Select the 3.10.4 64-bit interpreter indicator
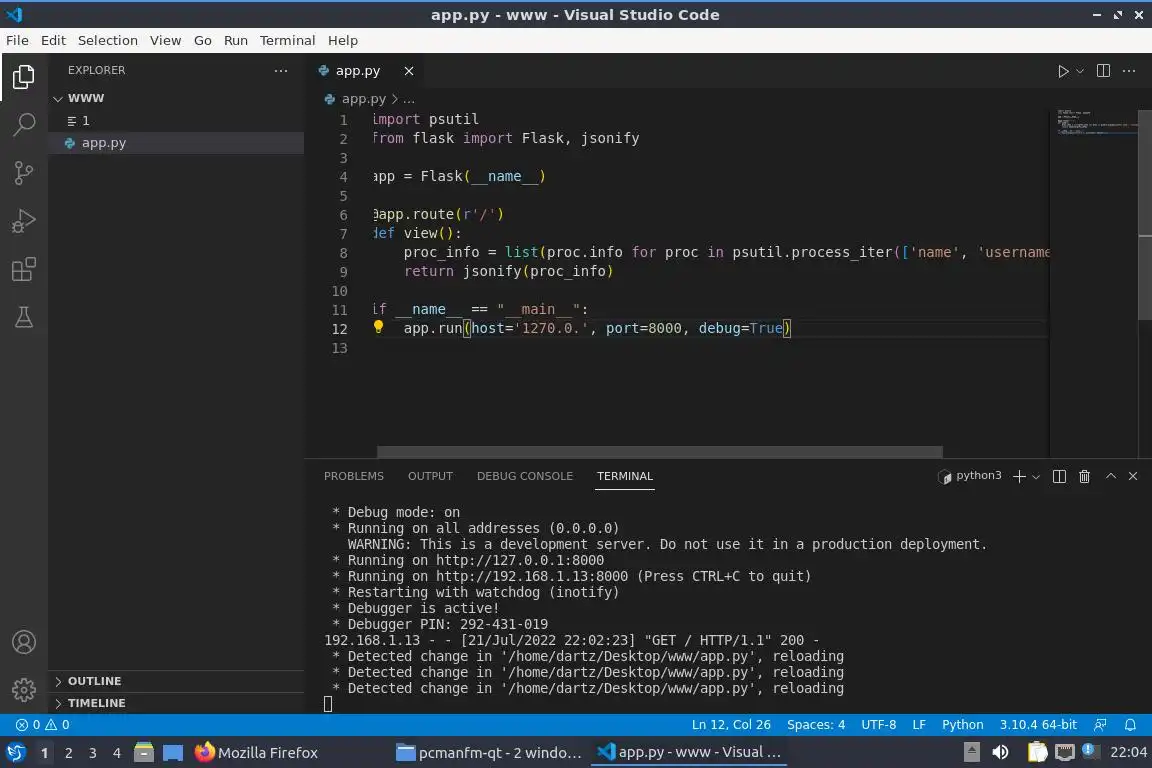The width and height of the screenshot is (1152, 768). coord(1037,725)
